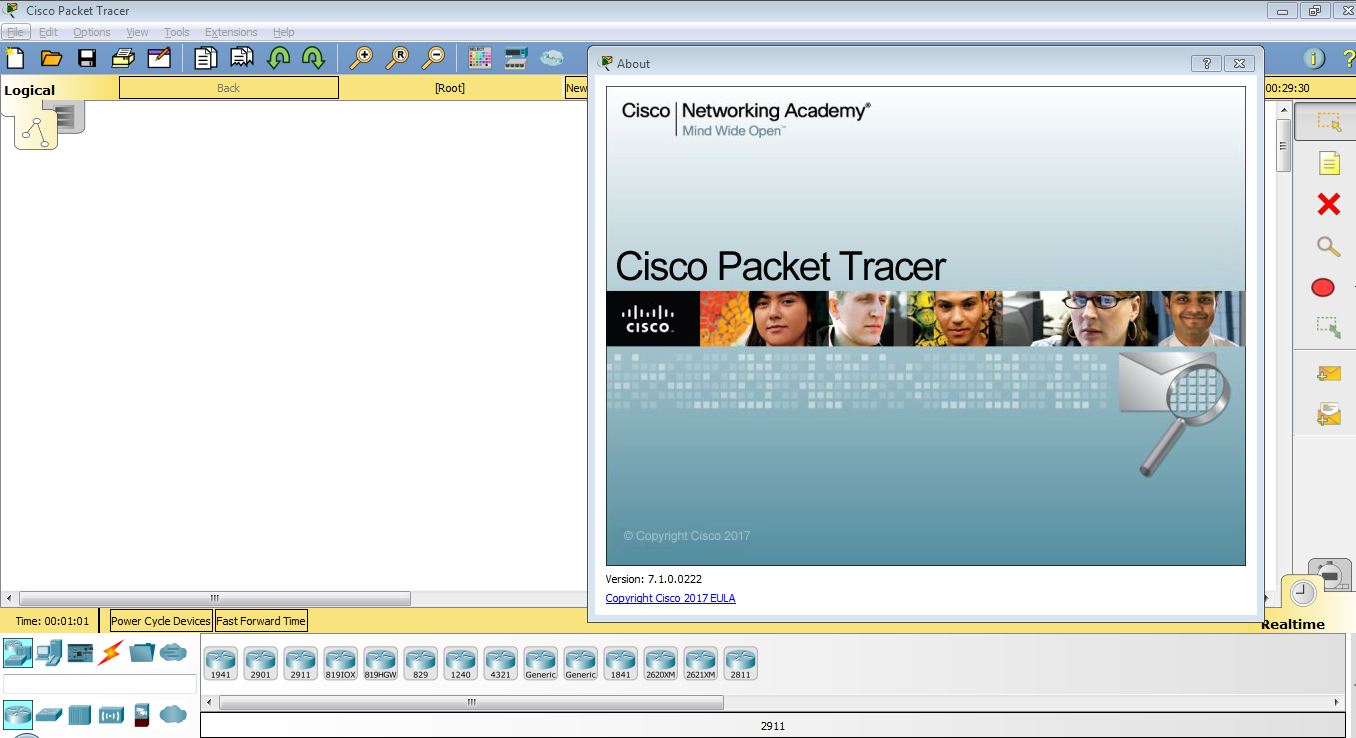
Task: Click the Print toolbar icon
Action: tap(123, 57)
